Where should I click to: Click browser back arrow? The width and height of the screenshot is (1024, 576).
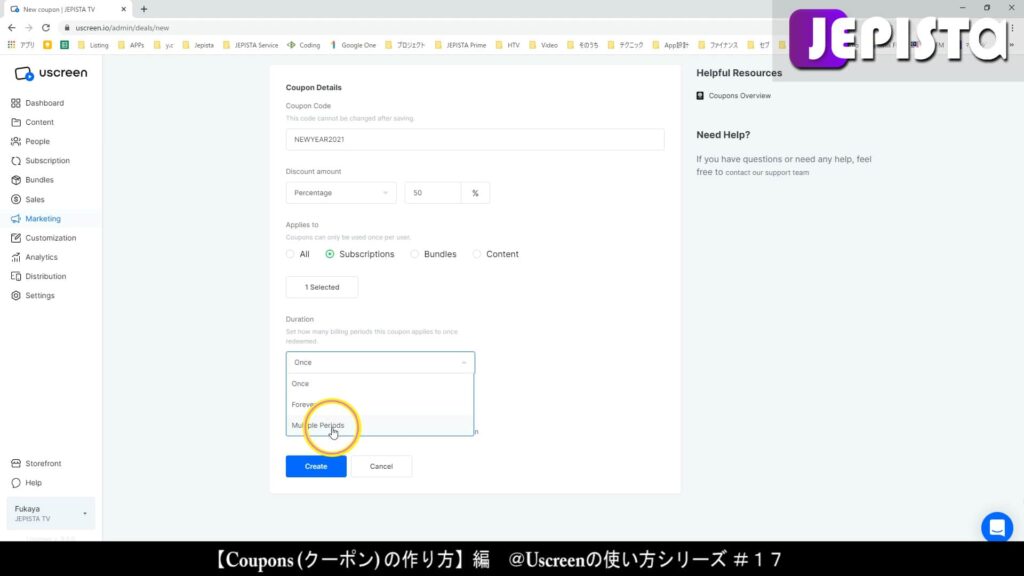pos(12,28)
